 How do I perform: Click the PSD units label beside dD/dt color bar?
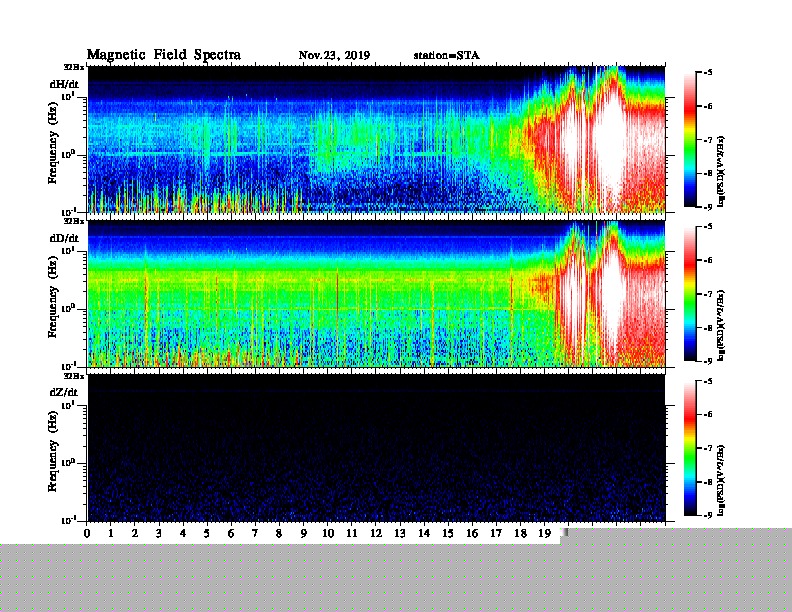721,325
